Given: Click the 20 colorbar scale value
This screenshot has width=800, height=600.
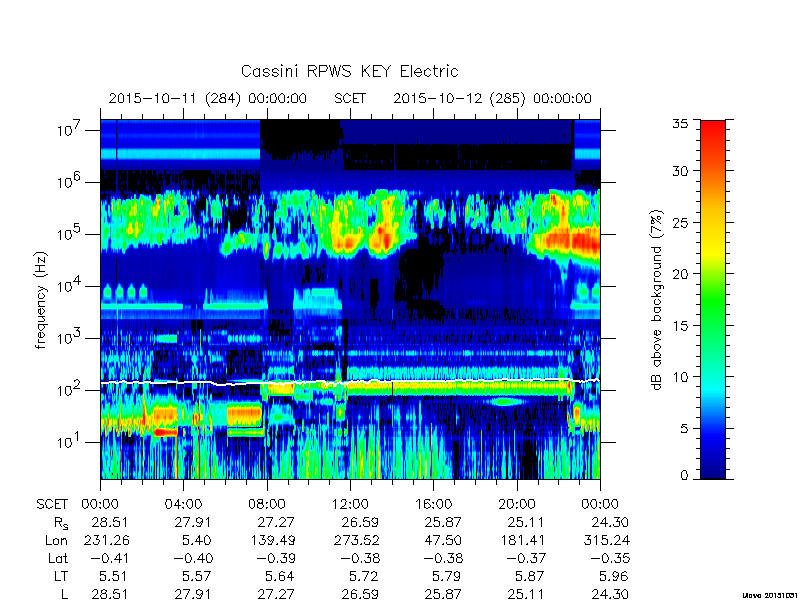Looking at the screenshot, I should coord(680,274).
